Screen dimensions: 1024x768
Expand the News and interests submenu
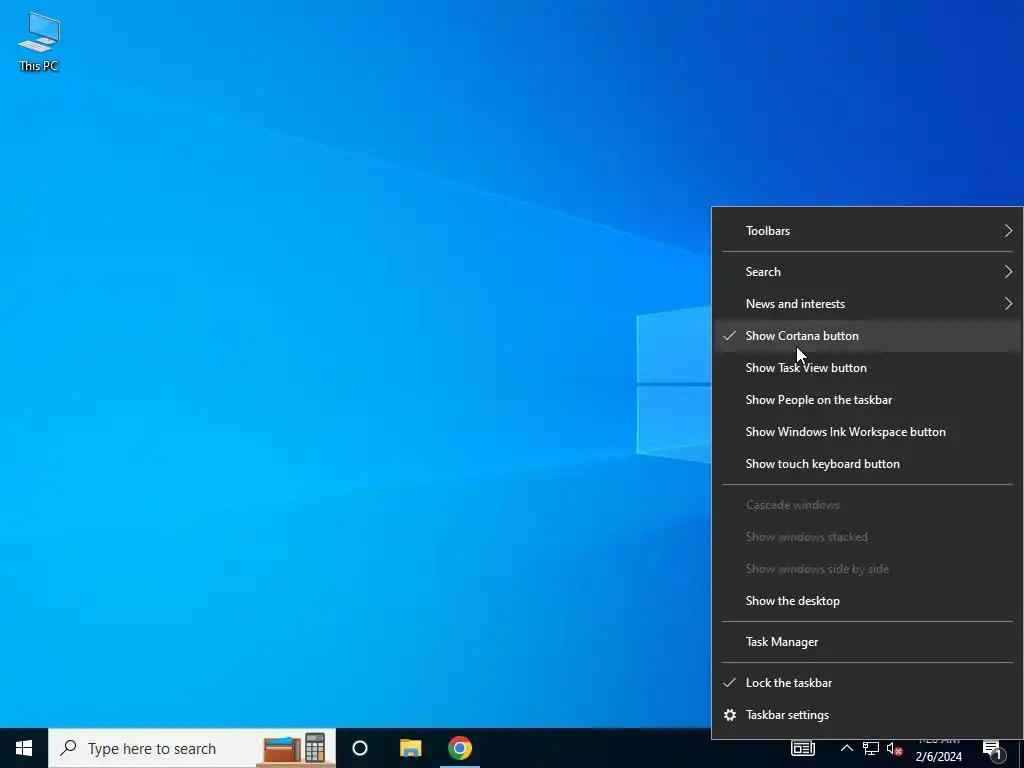[x=867, y=304]
